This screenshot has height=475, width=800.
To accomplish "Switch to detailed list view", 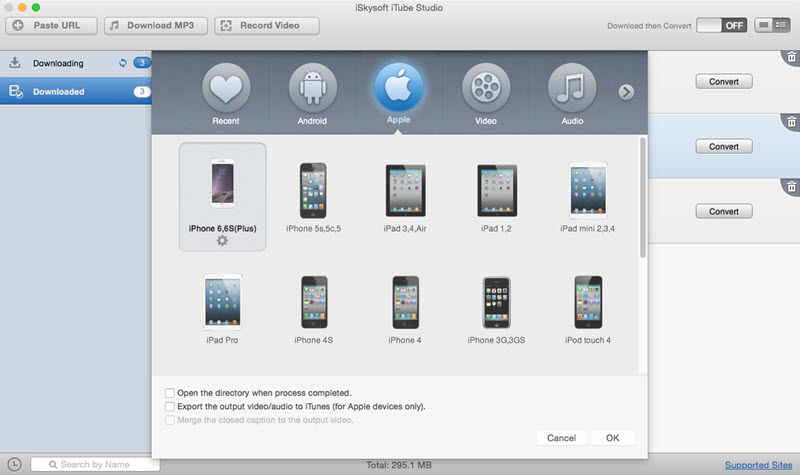I will 781,25.
